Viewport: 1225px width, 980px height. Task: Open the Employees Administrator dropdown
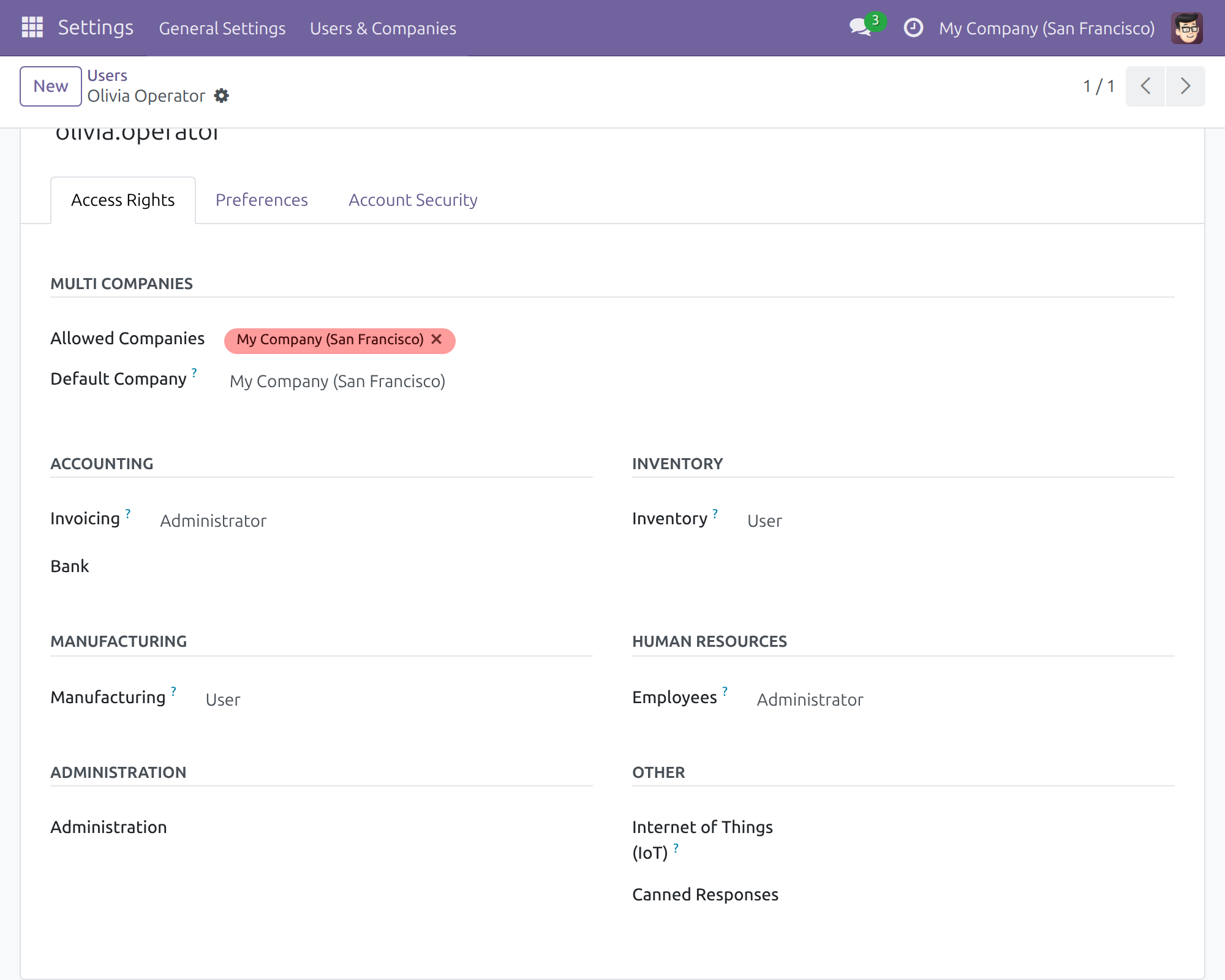tap(963, 699)
